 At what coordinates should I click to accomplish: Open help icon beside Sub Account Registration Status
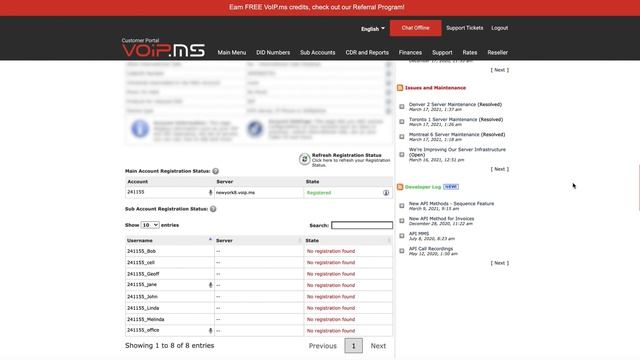tap(213, 209)
